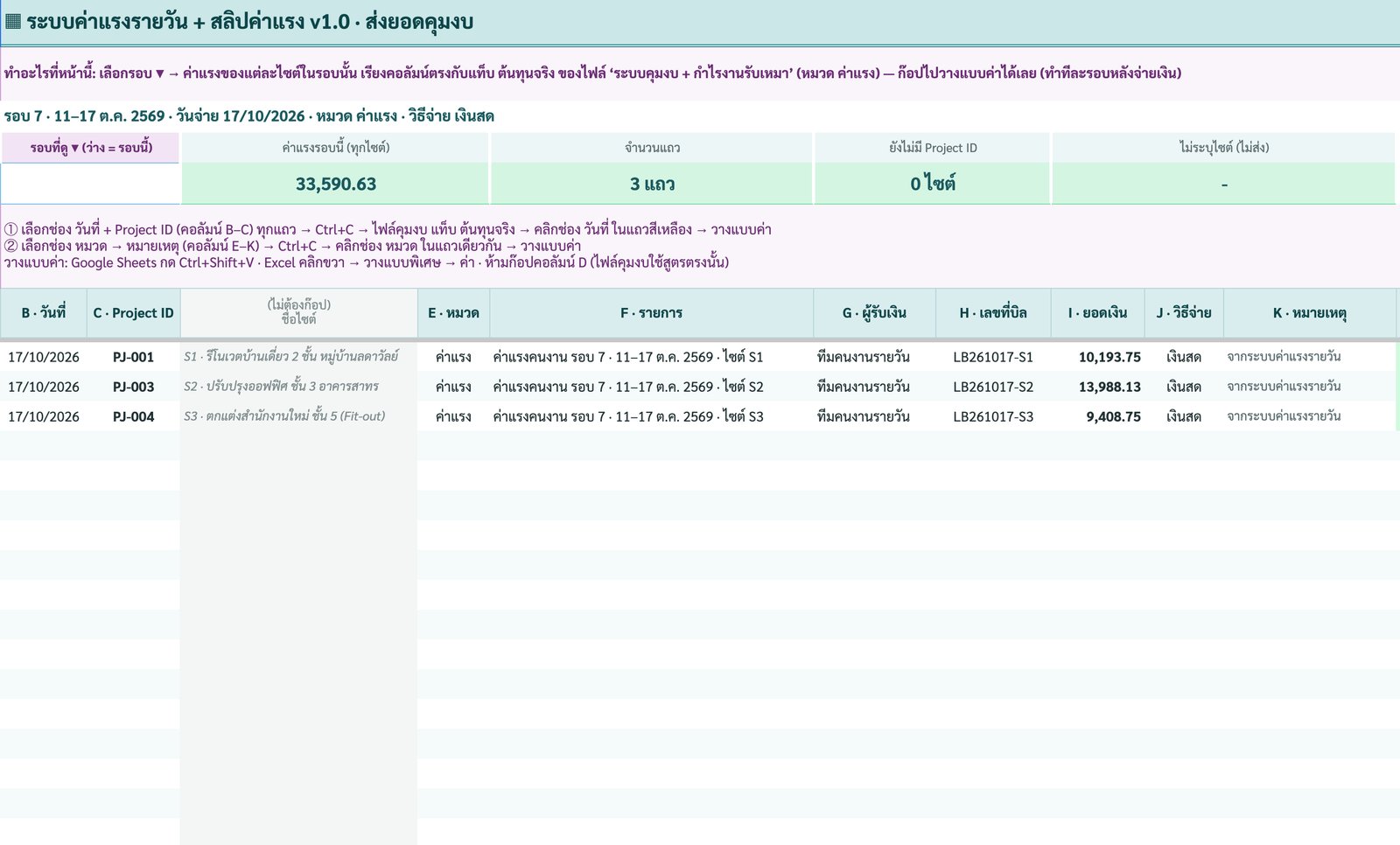
Task: Select the amount 9,408.75
Action: [x=1097, y=416]
